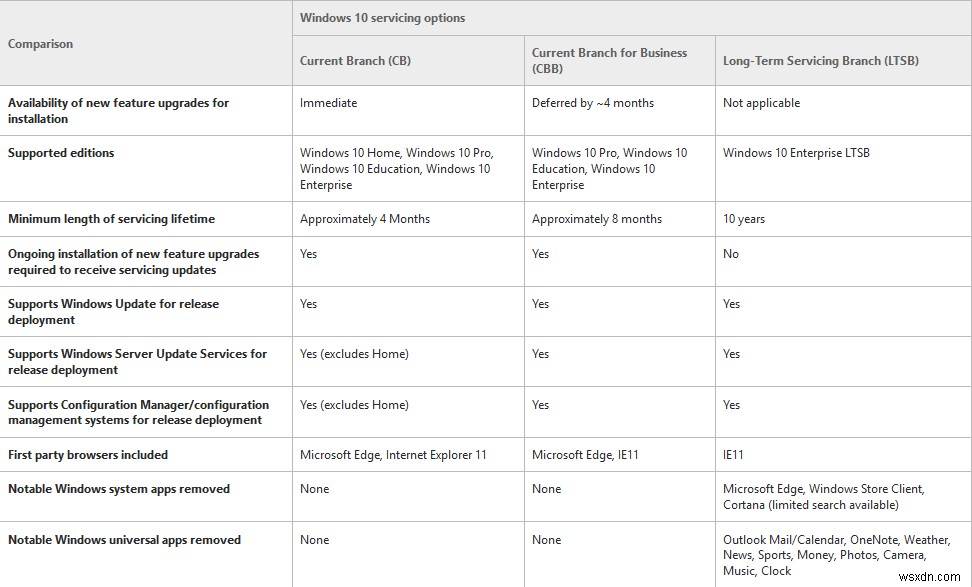Select the Deferred by ~4 months cell
Viewport: 972px width, 587px height.
coord(592,103)
